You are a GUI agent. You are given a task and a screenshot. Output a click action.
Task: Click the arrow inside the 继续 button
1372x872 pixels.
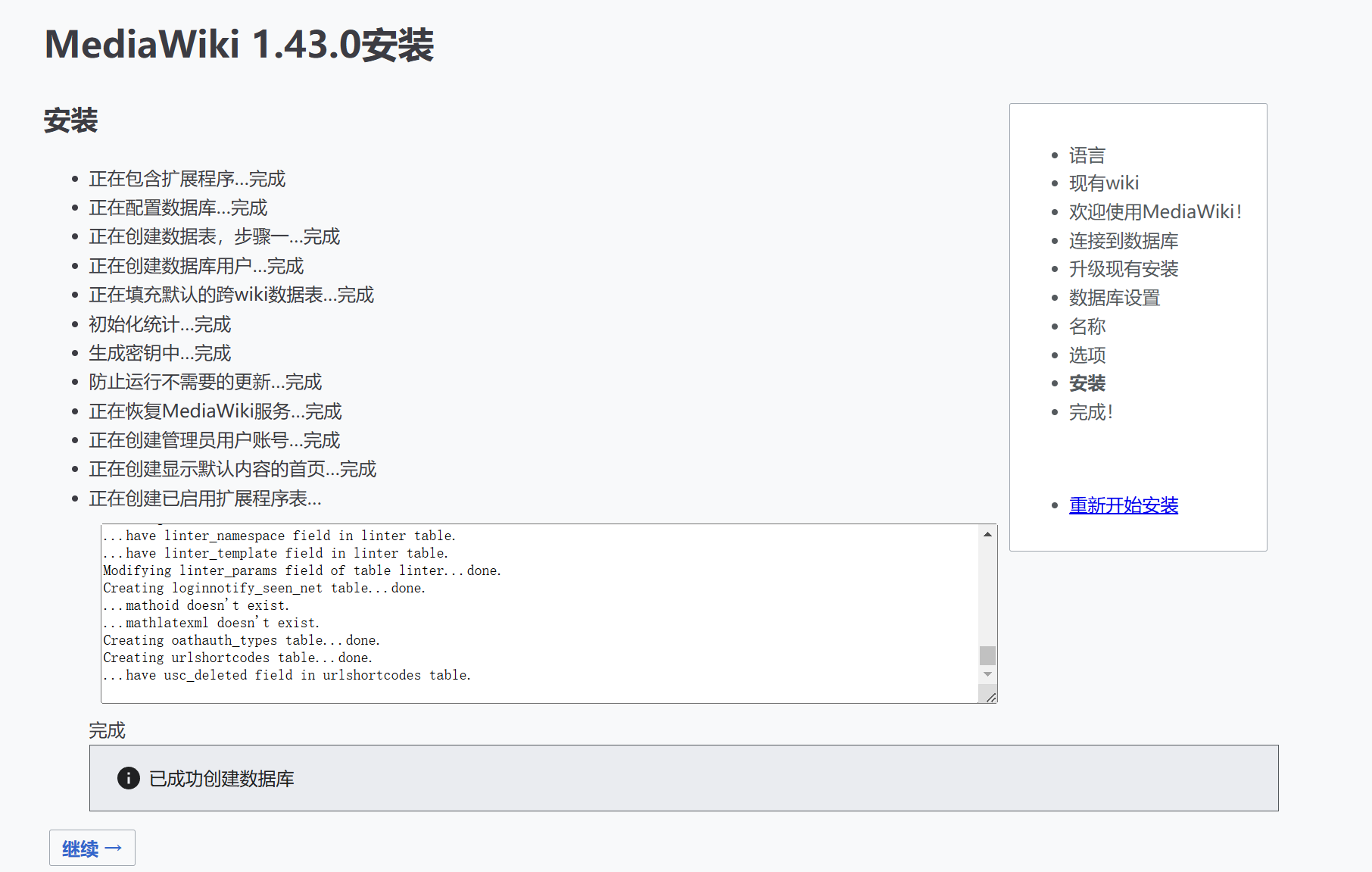coord(112,848)
